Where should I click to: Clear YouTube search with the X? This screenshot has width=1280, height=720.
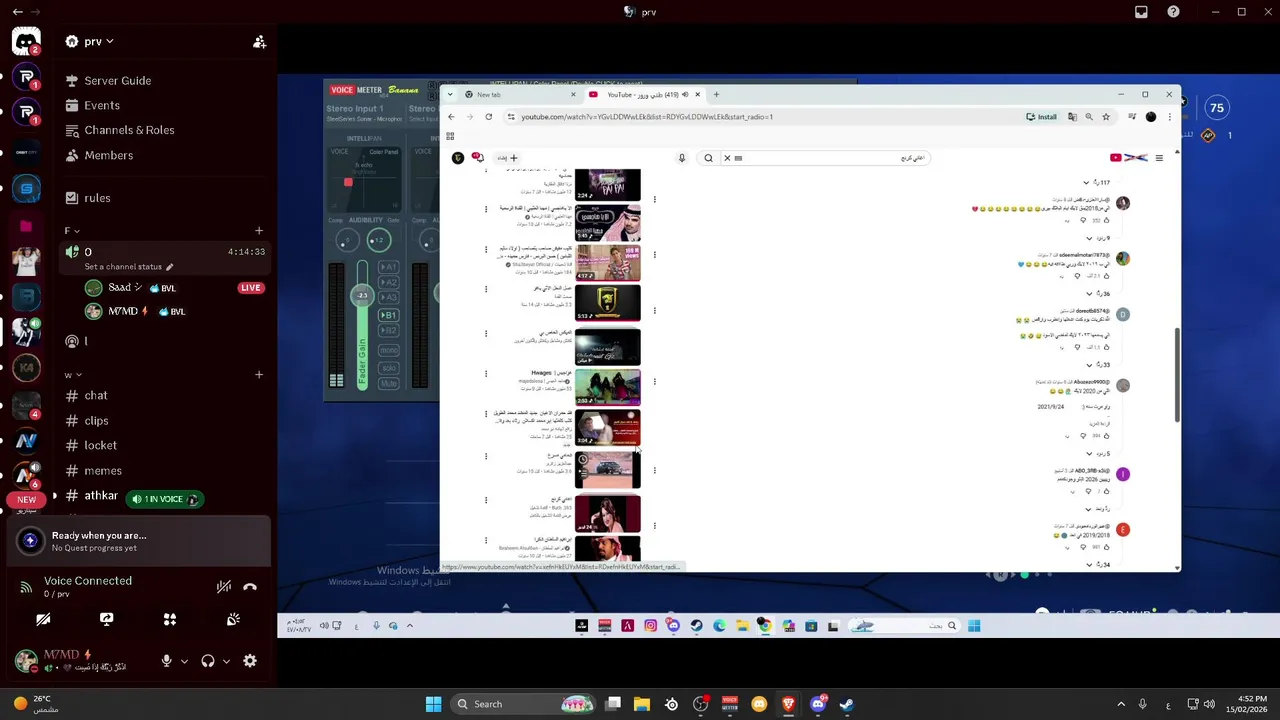click(x=727, y=158)
